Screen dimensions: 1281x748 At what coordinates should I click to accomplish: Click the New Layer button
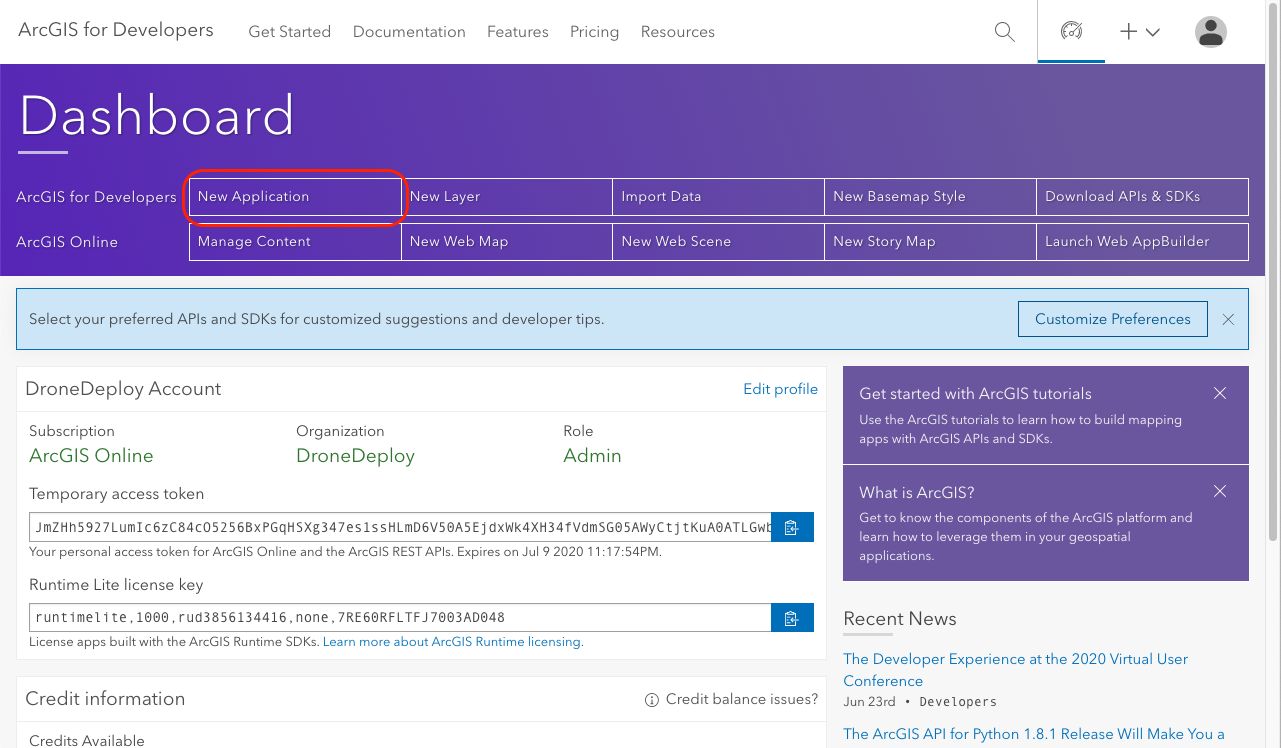[507, 197]
